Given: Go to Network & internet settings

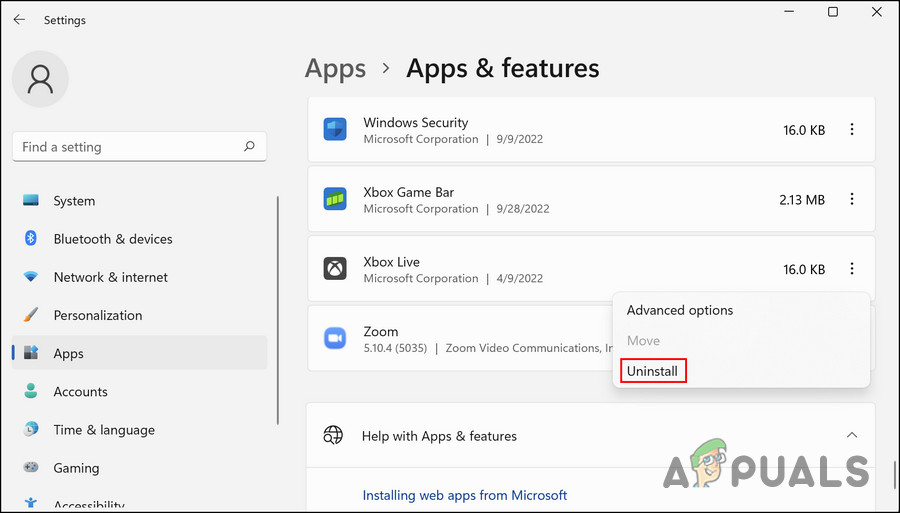Looking at the screenshot, I should pyautogui.click(x=139, y=277).
